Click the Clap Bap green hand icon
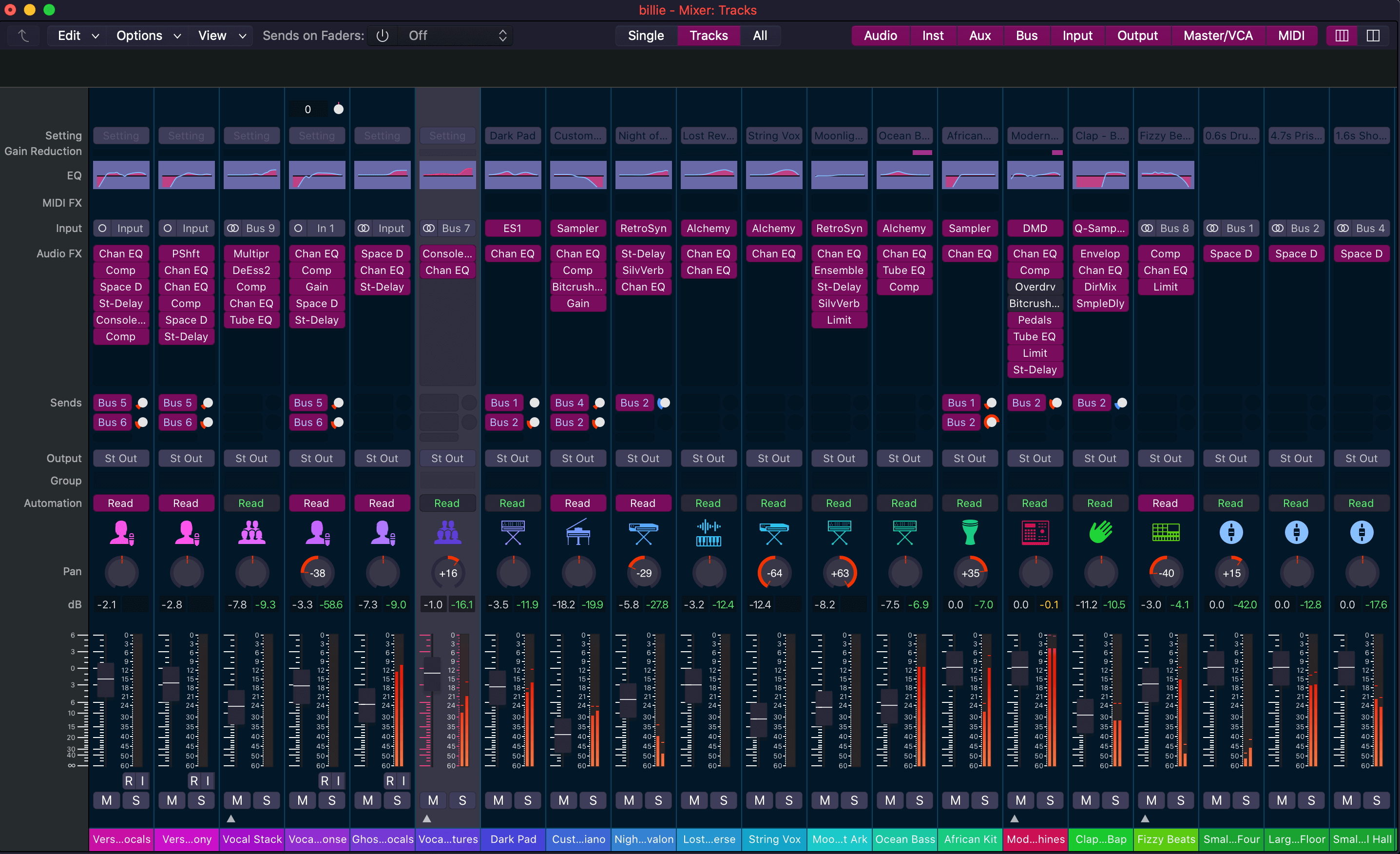The image size is (1400, 854). pos(1101,532)
